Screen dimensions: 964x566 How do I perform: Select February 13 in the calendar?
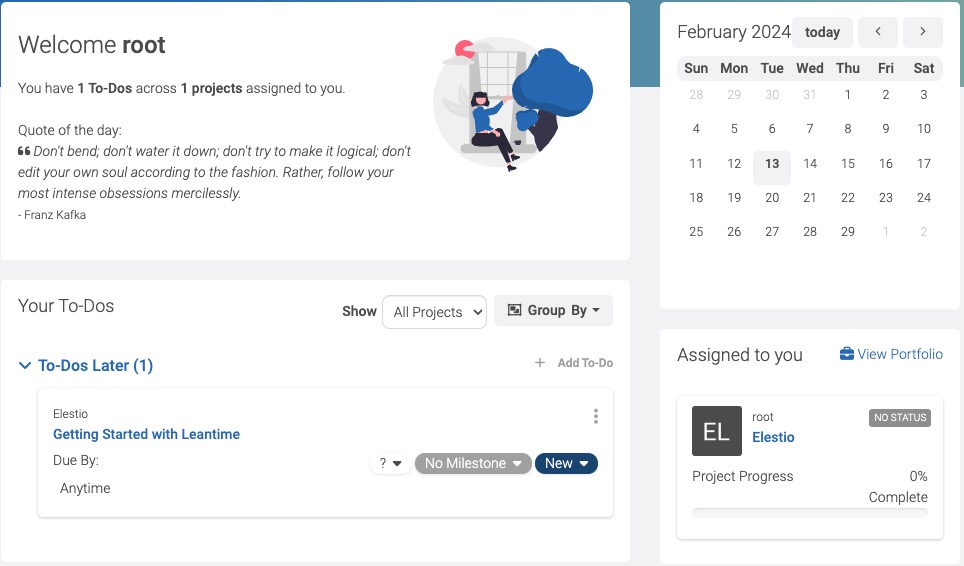tap(772, 164)
